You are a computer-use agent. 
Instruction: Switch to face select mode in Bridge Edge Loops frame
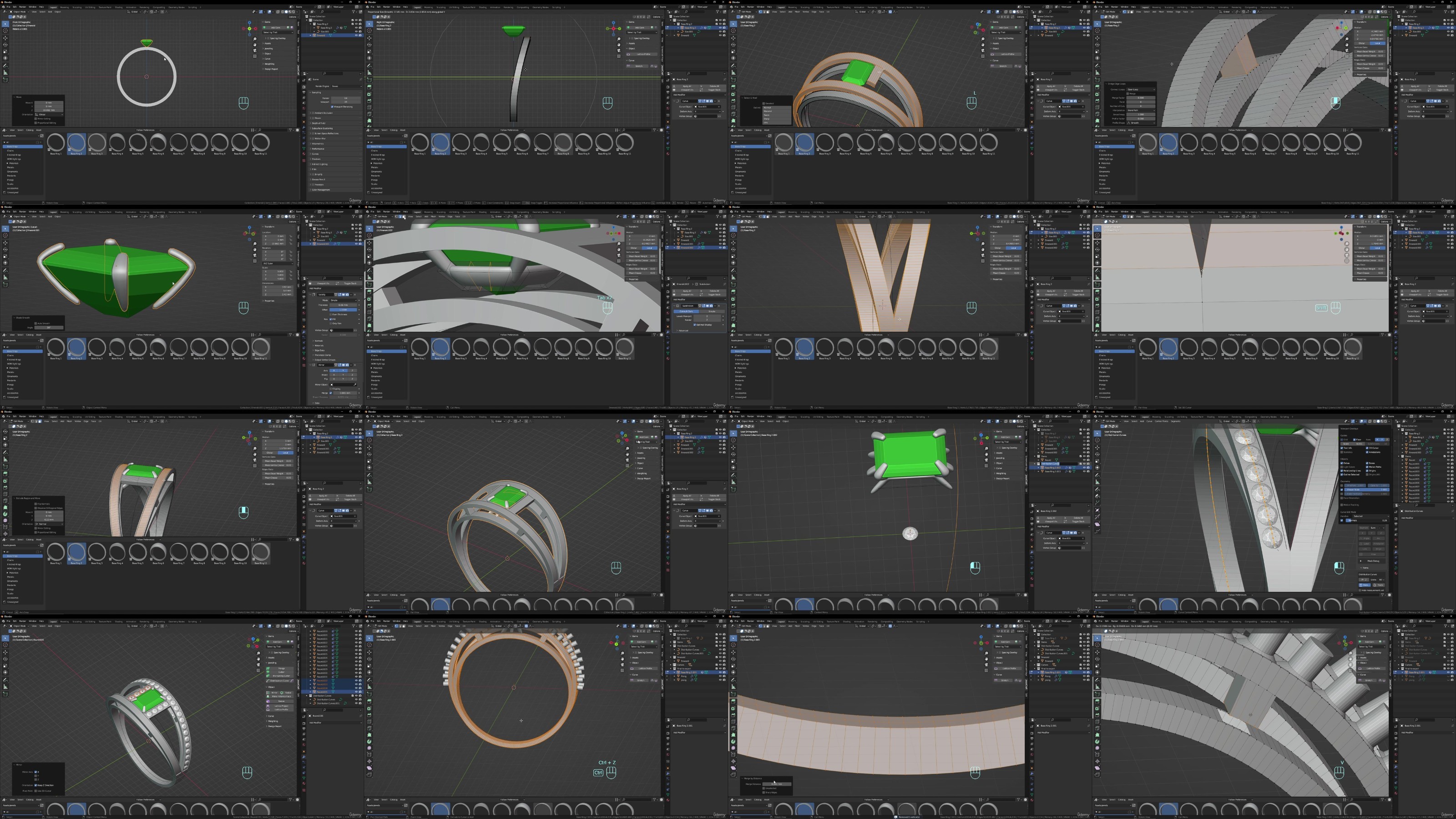click(x=1132, y=12)
